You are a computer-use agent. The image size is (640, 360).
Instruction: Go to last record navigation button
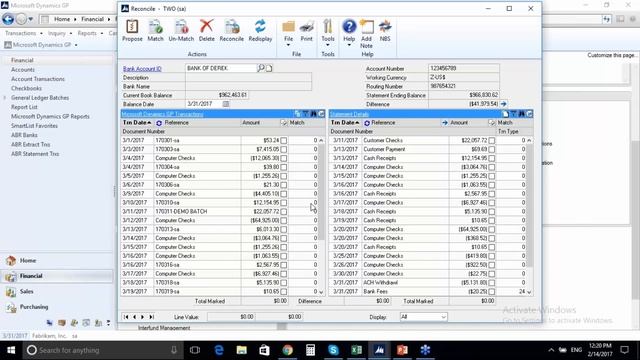click(151, 317)
